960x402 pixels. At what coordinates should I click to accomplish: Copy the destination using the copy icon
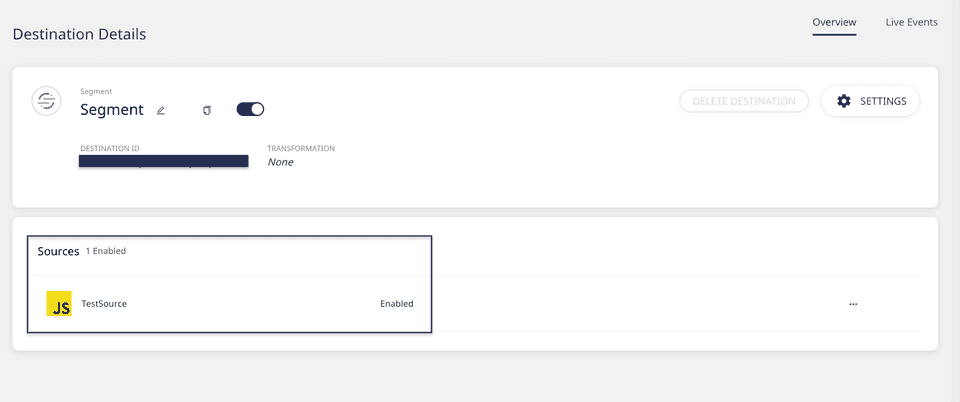207,110
